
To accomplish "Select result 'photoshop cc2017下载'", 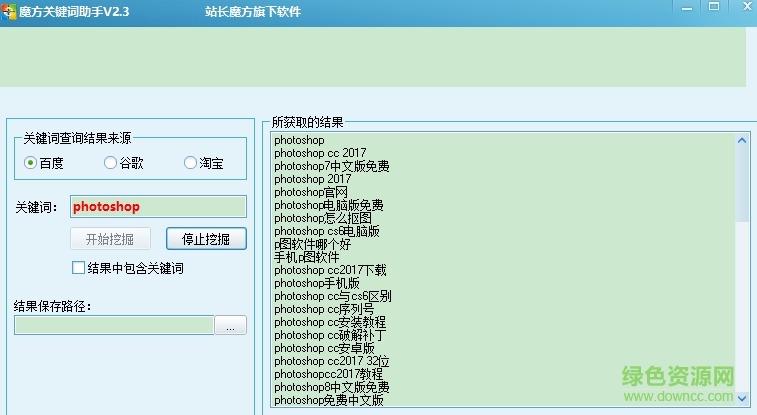I will 330,270.
